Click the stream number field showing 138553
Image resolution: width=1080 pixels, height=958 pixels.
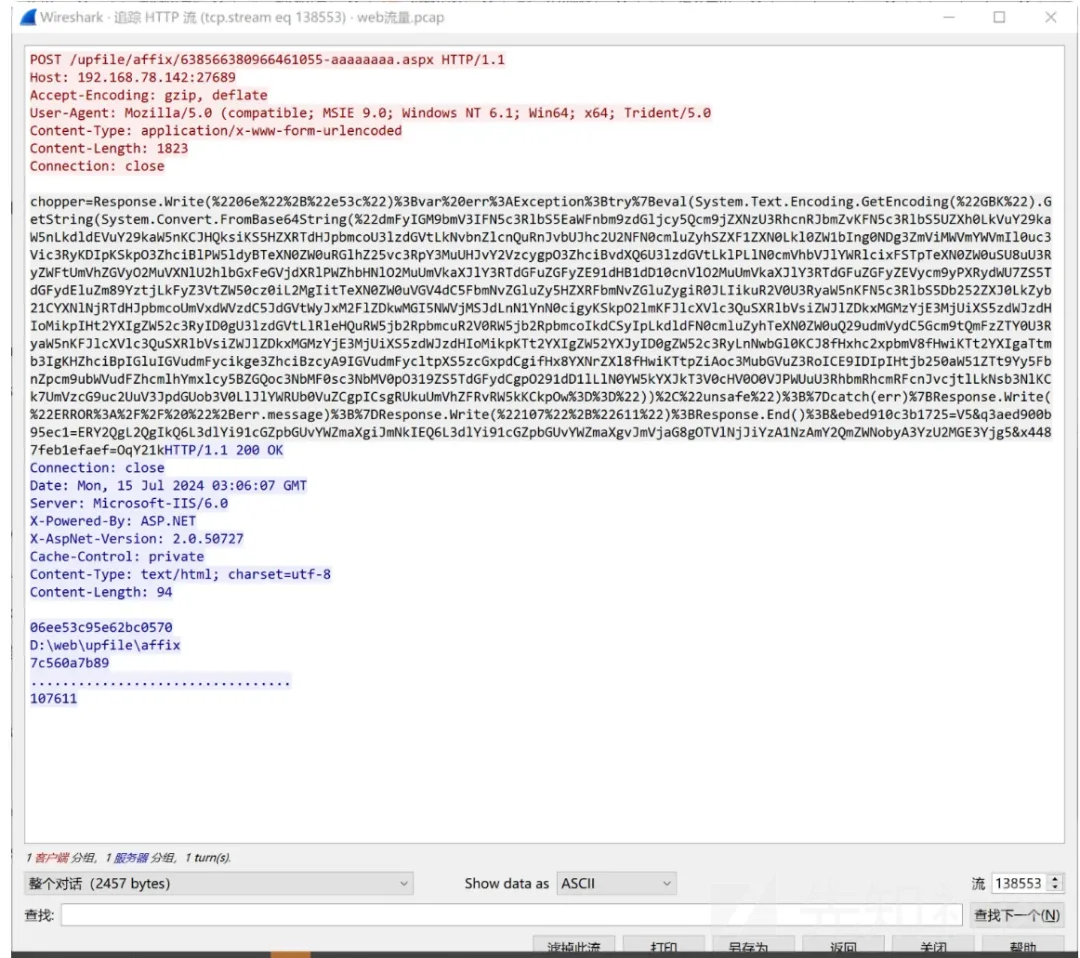coord(1019,883)
